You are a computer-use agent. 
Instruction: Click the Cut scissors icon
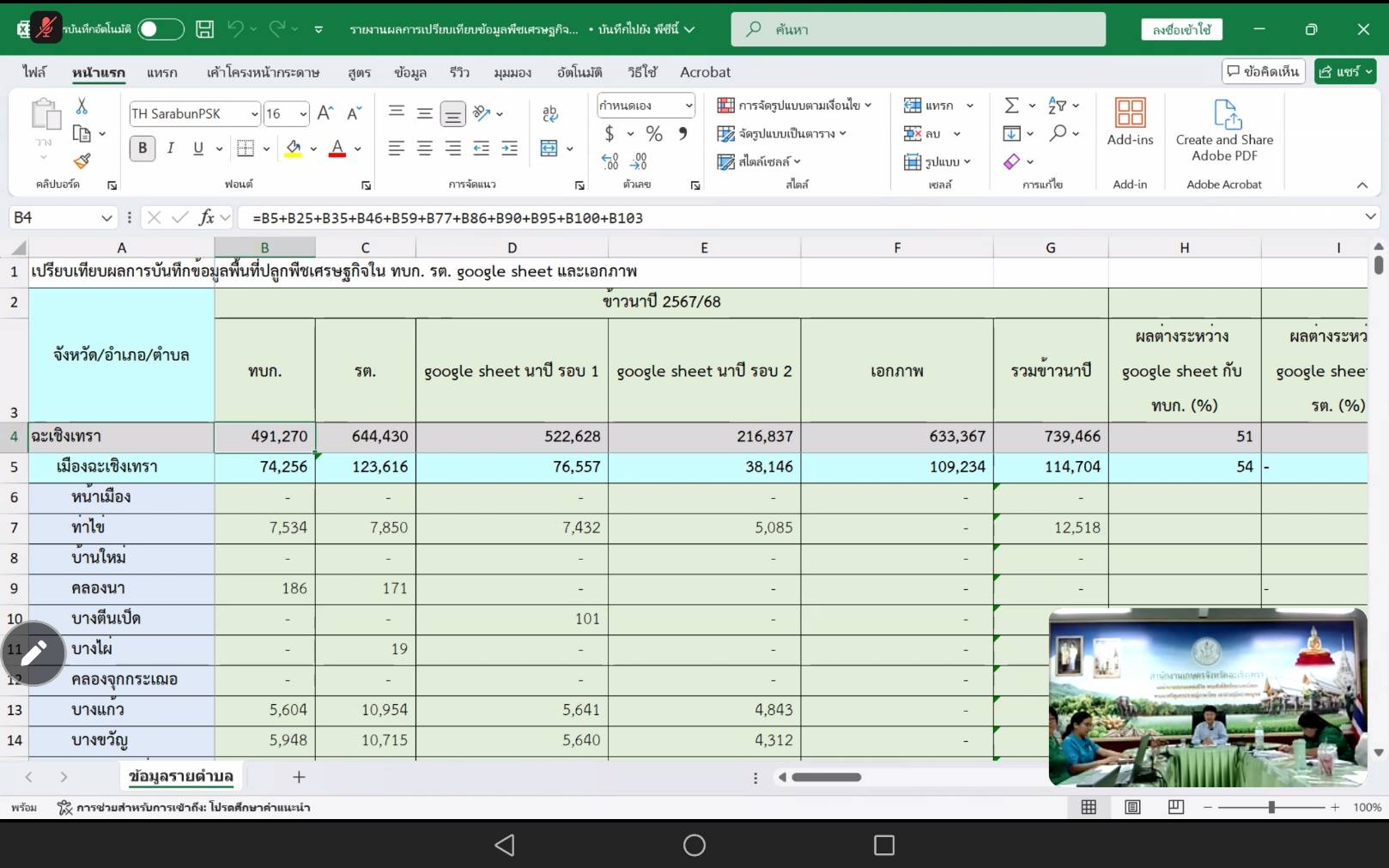[82, 106]
